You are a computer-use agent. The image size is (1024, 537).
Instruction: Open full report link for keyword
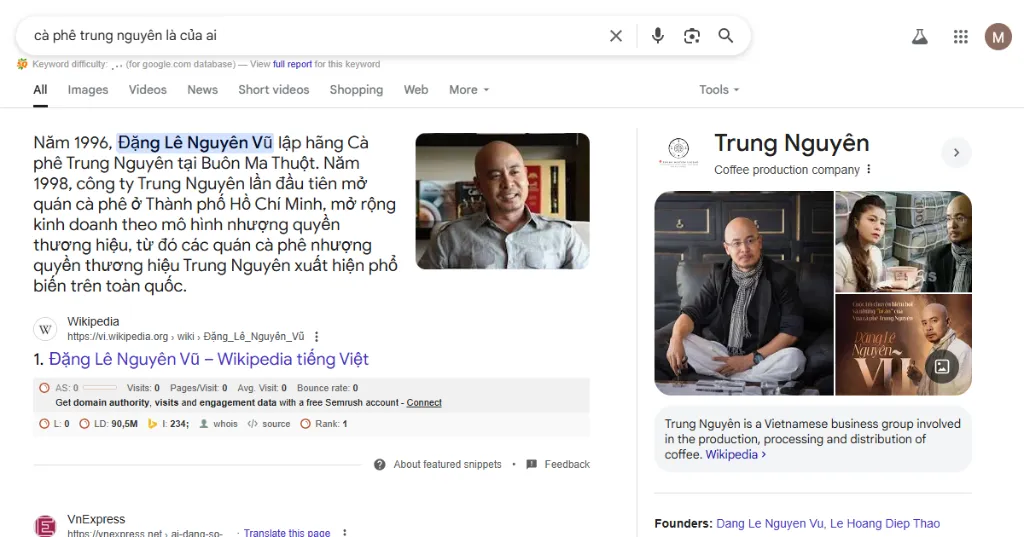coord(292,64)
